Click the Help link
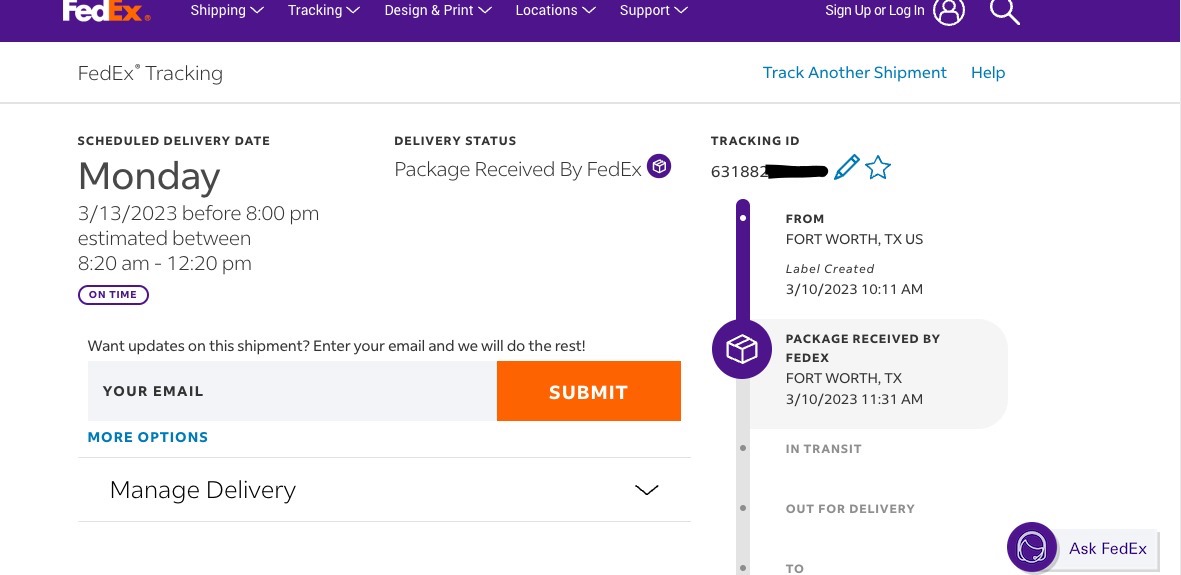 988,73
